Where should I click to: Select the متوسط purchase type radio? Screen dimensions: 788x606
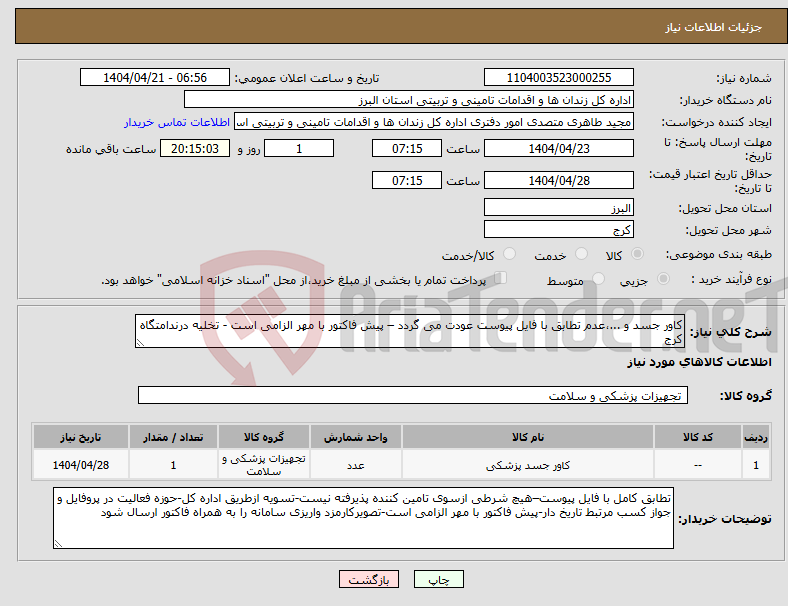click(599, 278)
